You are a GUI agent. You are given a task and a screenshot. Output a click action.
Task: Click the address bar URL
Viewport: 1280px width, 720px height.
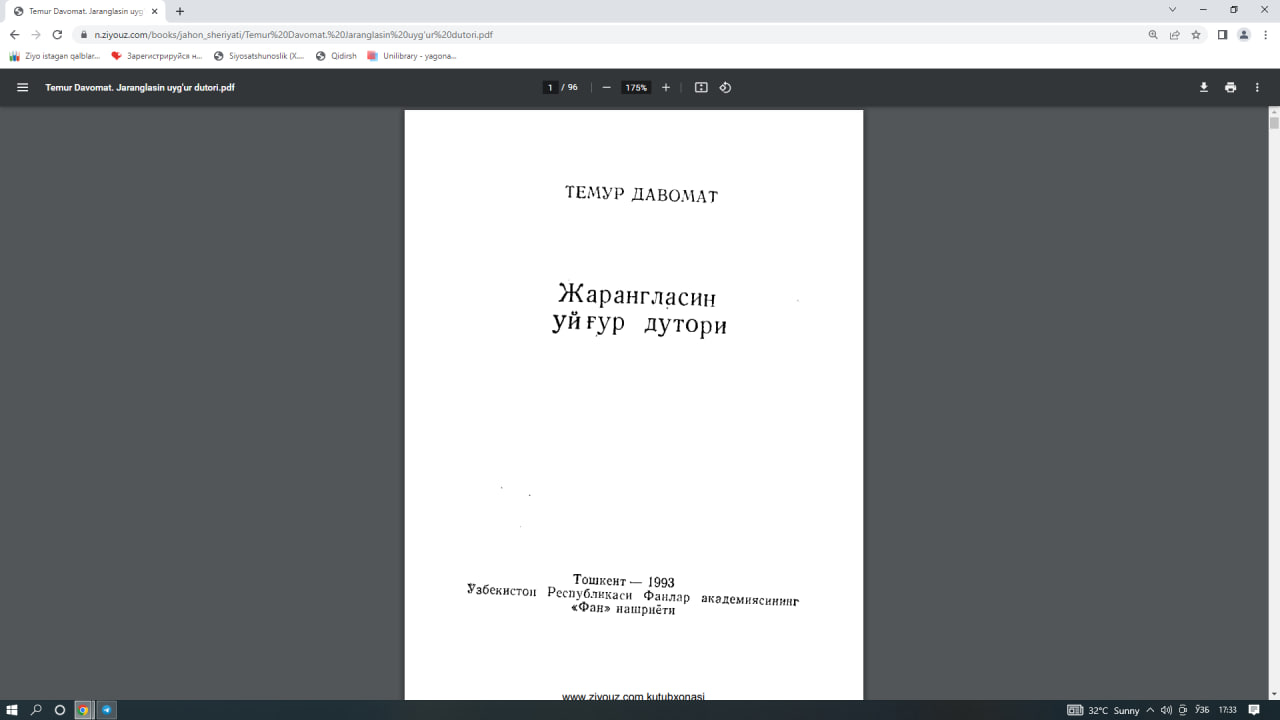point(294,34)
